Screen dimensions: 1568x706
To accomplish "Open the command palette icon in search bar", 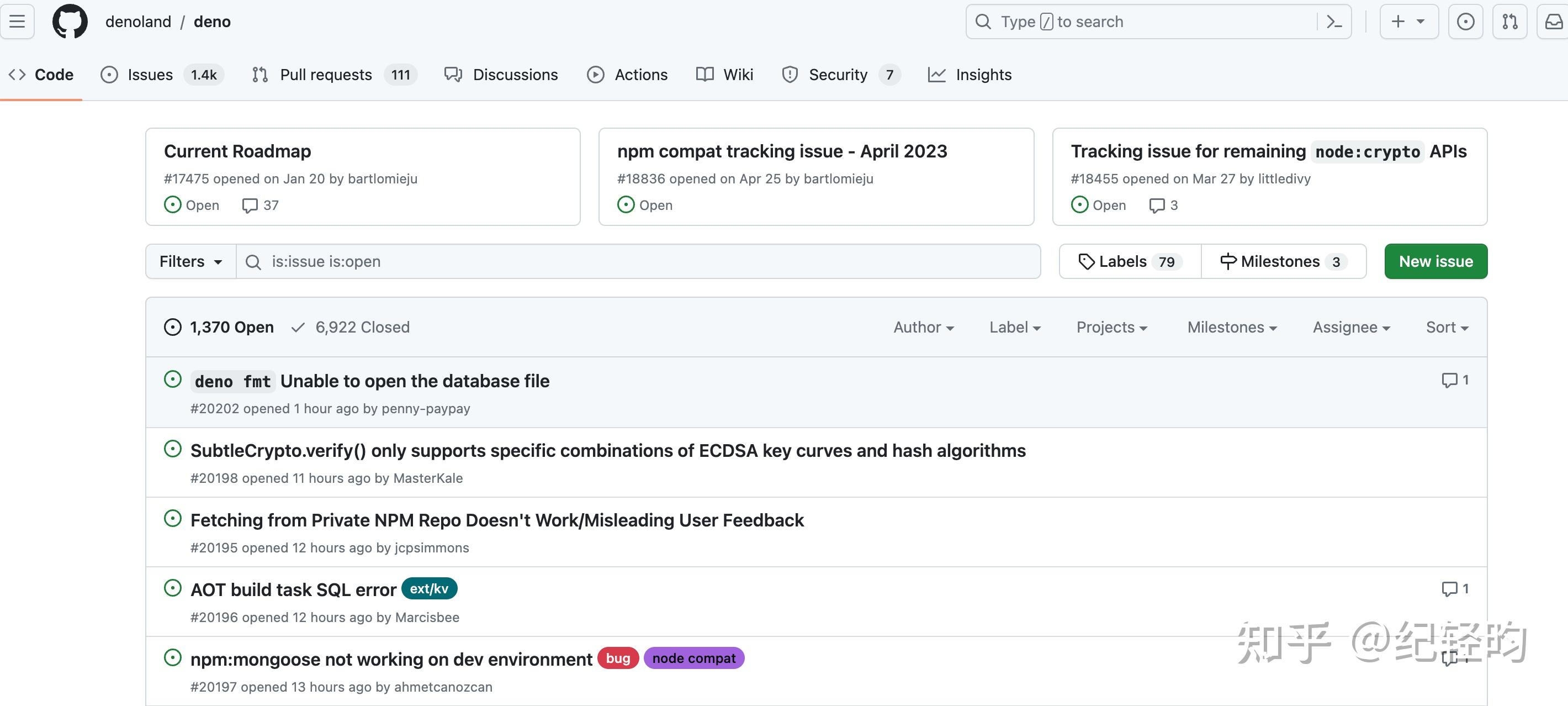I will (1334, 22).
